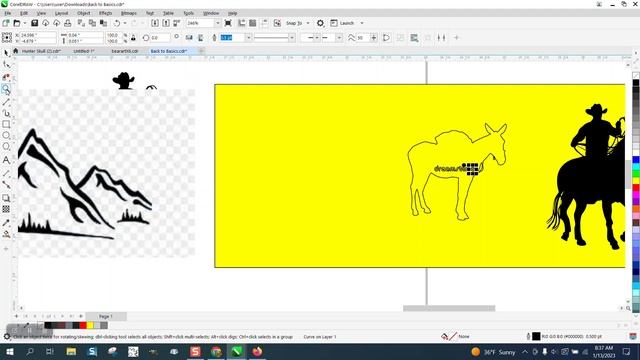Toggle the close curve button
Viewport: 640px width, 360px height.
[x=386, y=38]
